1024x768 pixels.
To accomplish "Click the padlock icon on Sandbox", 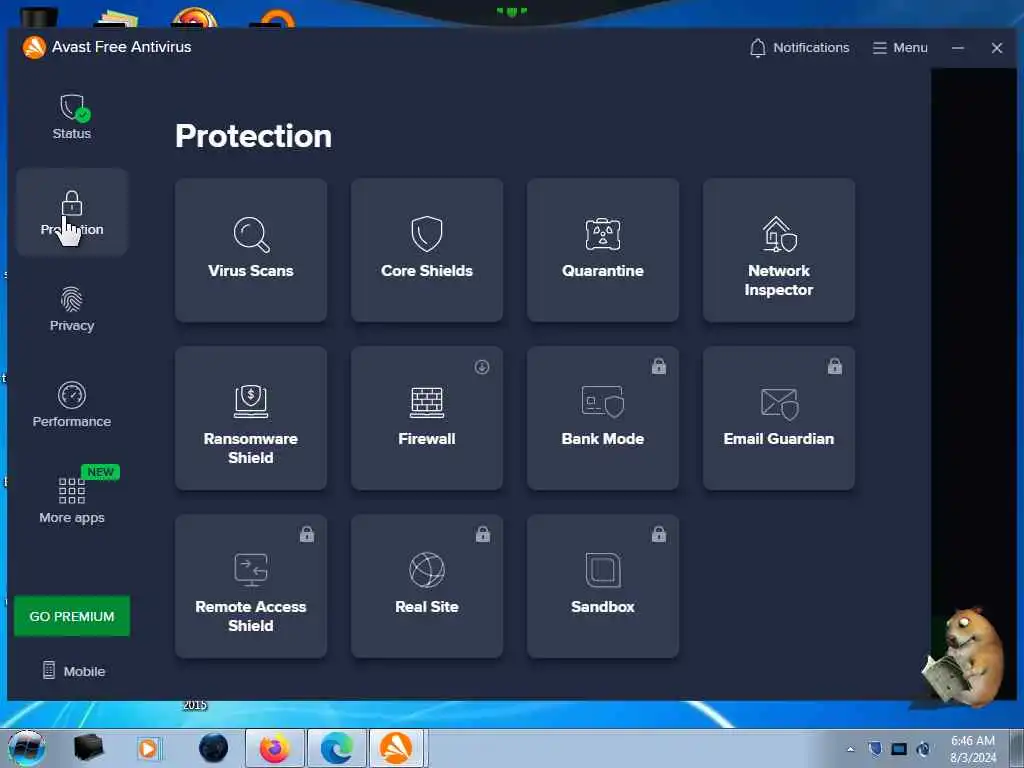I will (x=659, y=534).
